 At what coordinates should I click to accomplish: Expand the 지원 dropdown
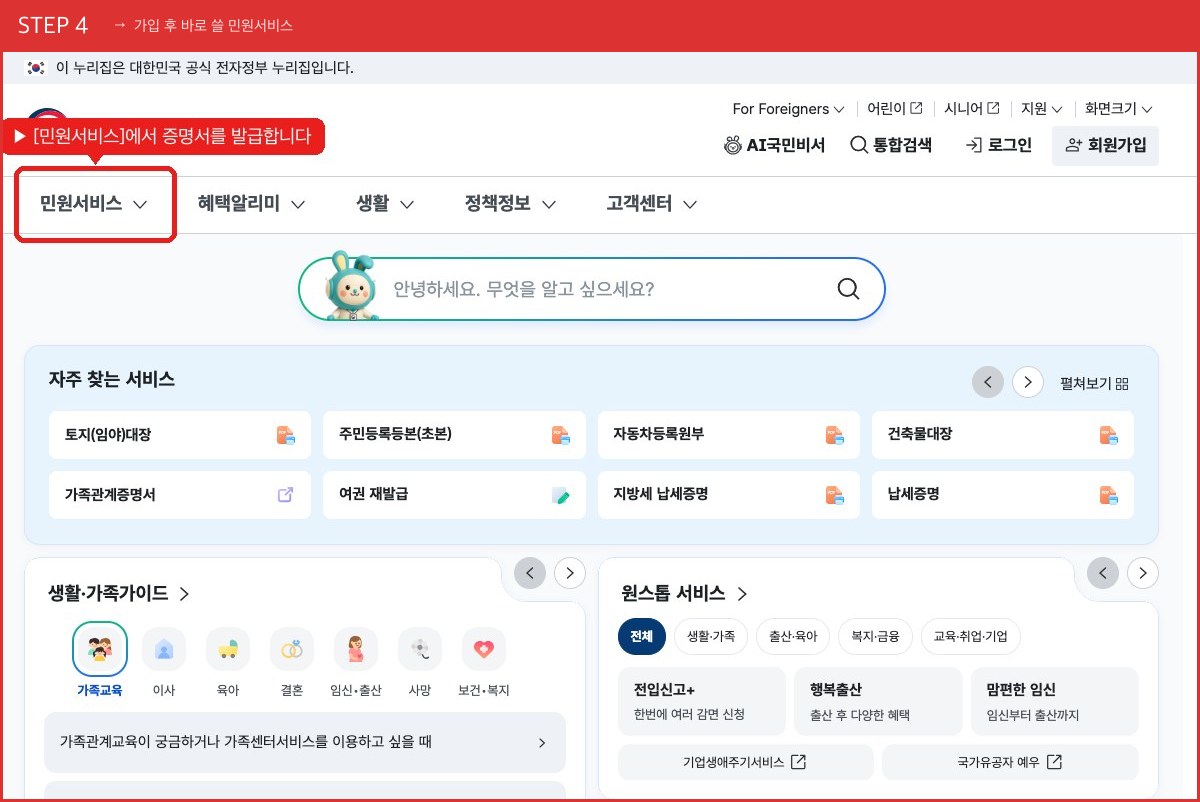pos(1042,108)
